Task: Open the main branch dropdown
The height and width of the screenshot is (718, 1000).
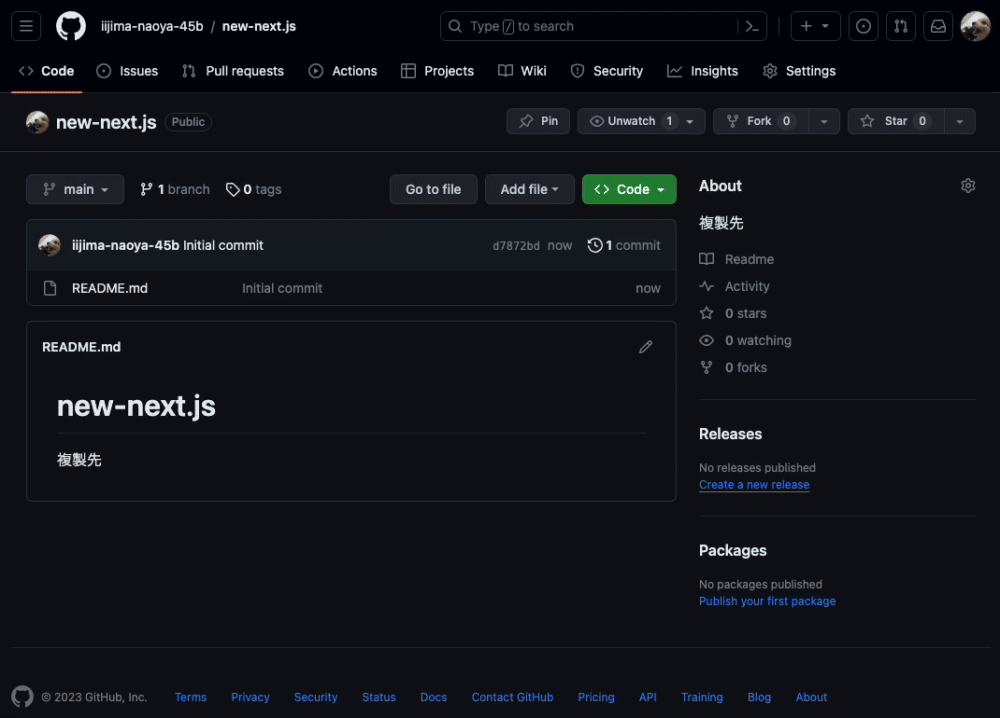Action: click(74, 189)
